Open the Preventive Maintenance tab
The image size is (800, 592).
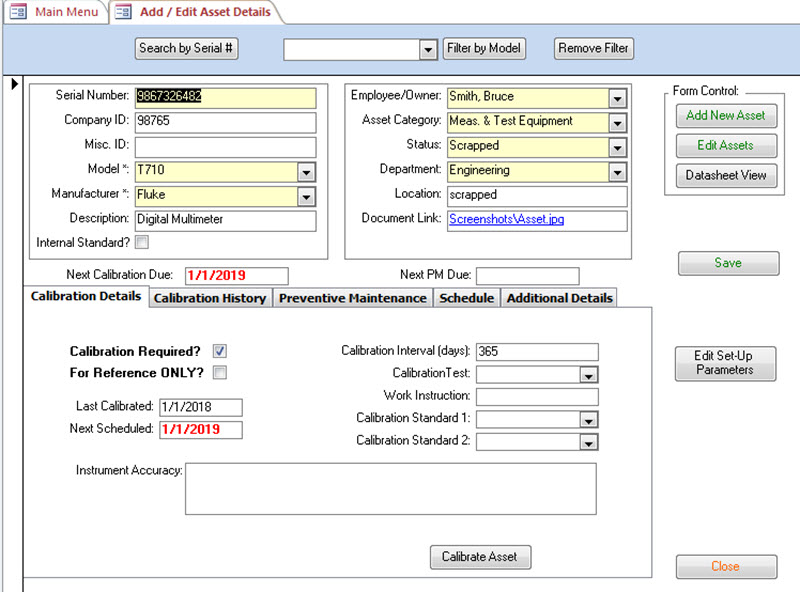click(x=353, y=298)
